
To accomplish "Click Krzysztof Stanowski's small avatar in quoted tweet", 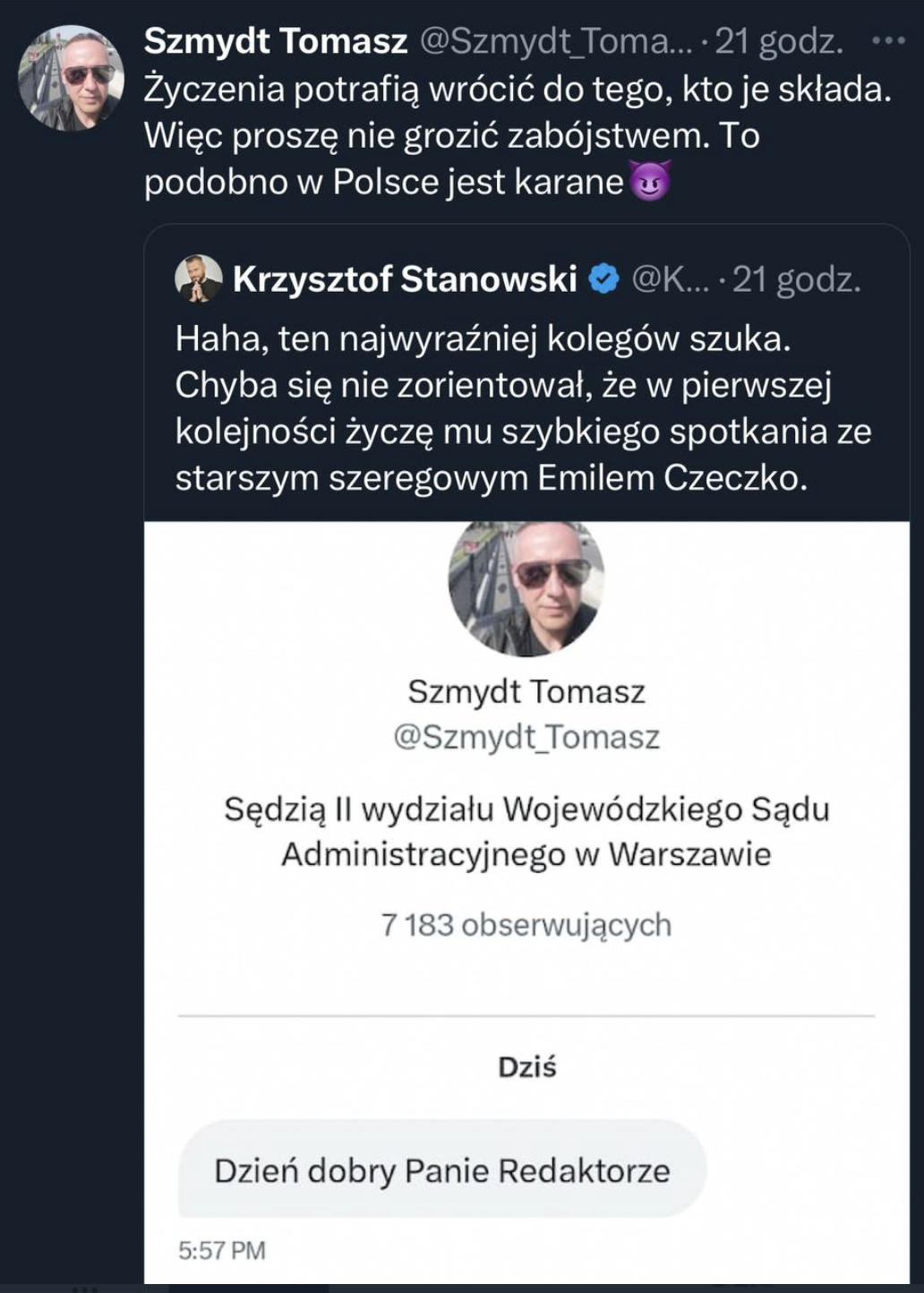I will click(x=198, y=278).
